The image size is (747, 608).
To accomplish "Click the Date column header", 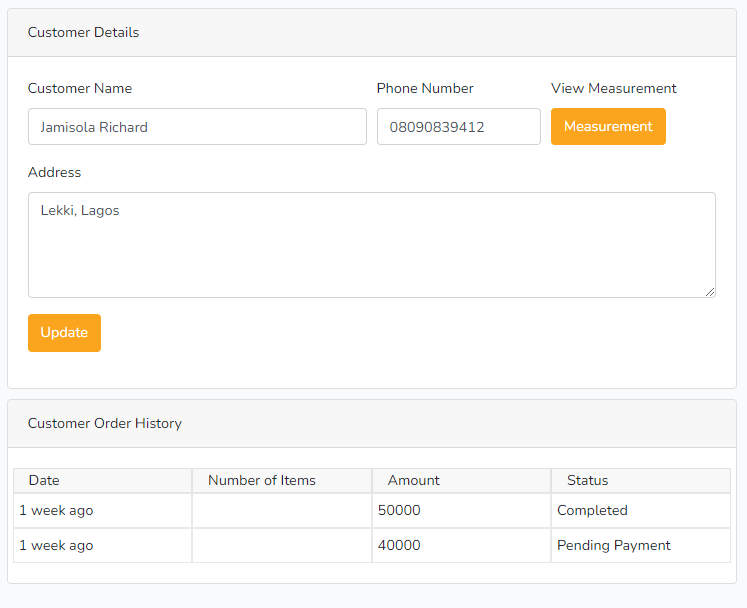I will [44, 480].
